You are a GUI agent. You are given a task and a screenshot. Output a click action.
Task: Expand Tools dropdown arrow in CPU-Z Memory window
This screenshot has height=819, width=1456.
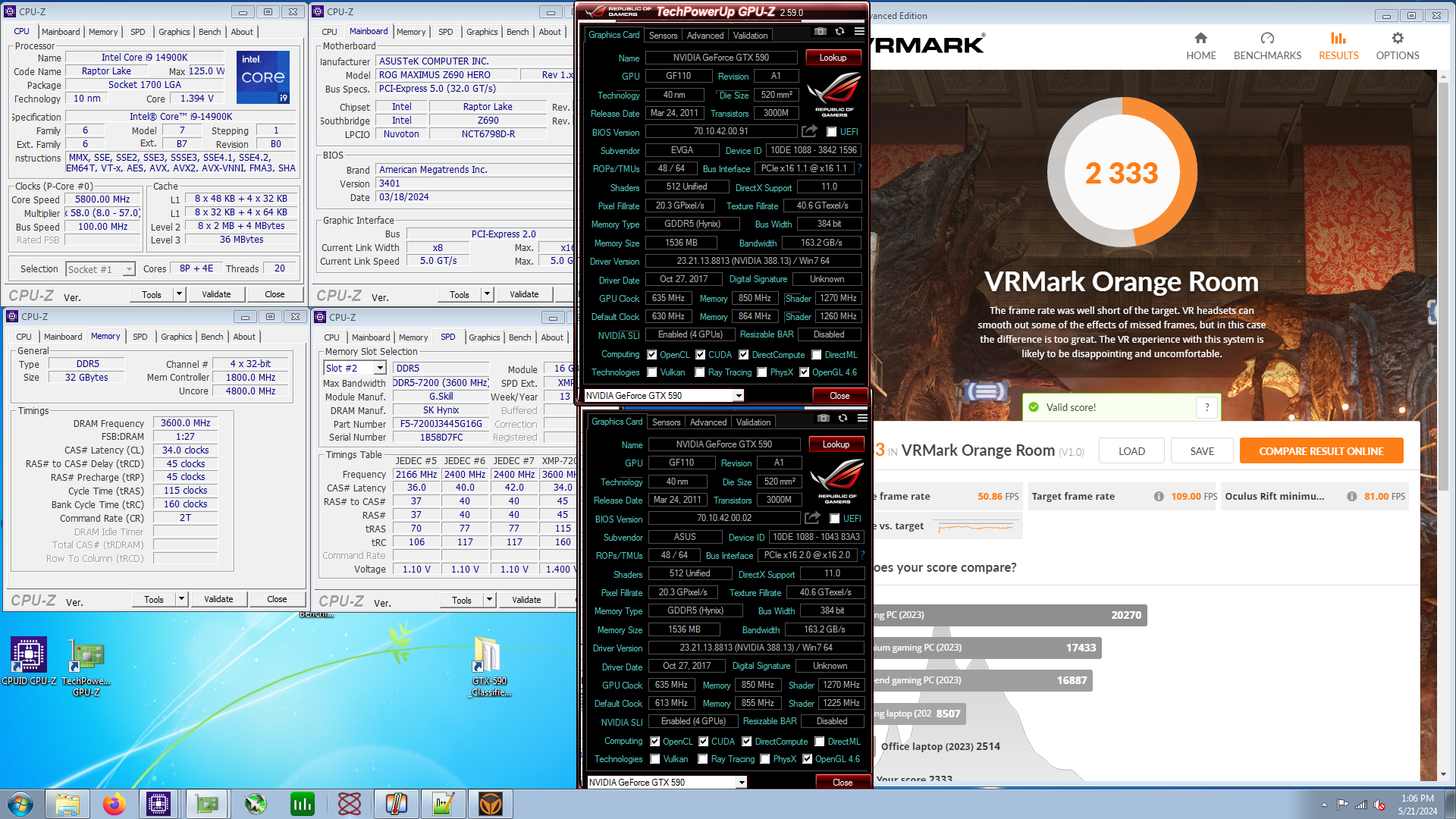[182, 599]
